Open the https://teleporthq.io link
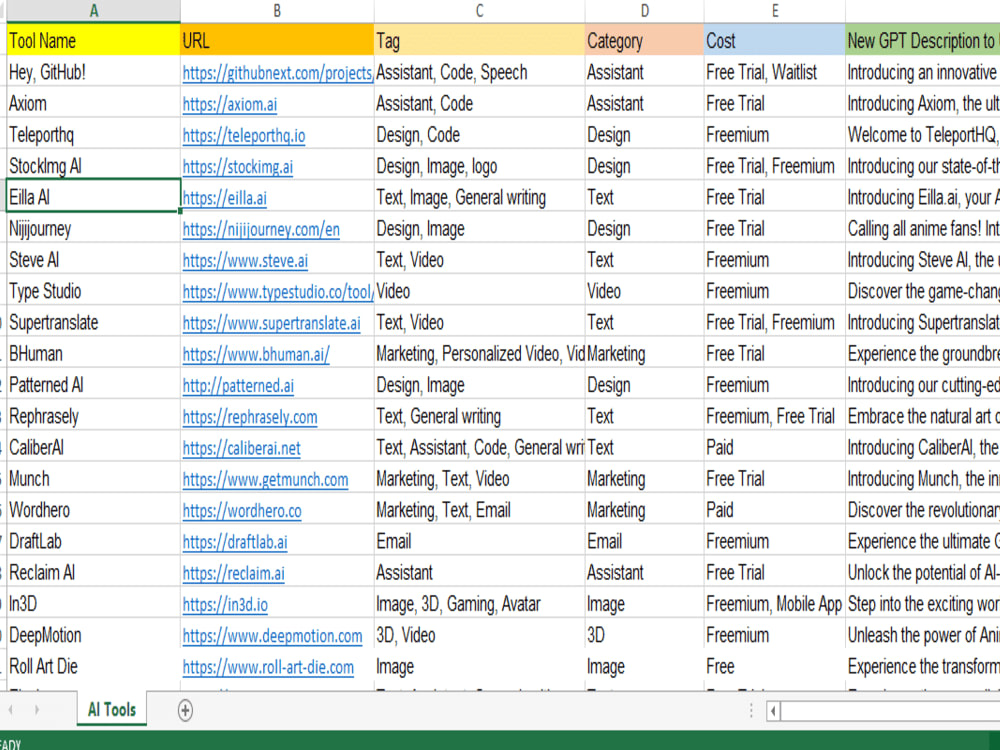Image resolution: width=1000 pixels, height=750 pixels. pyautogui.click(x=244, y=135)
